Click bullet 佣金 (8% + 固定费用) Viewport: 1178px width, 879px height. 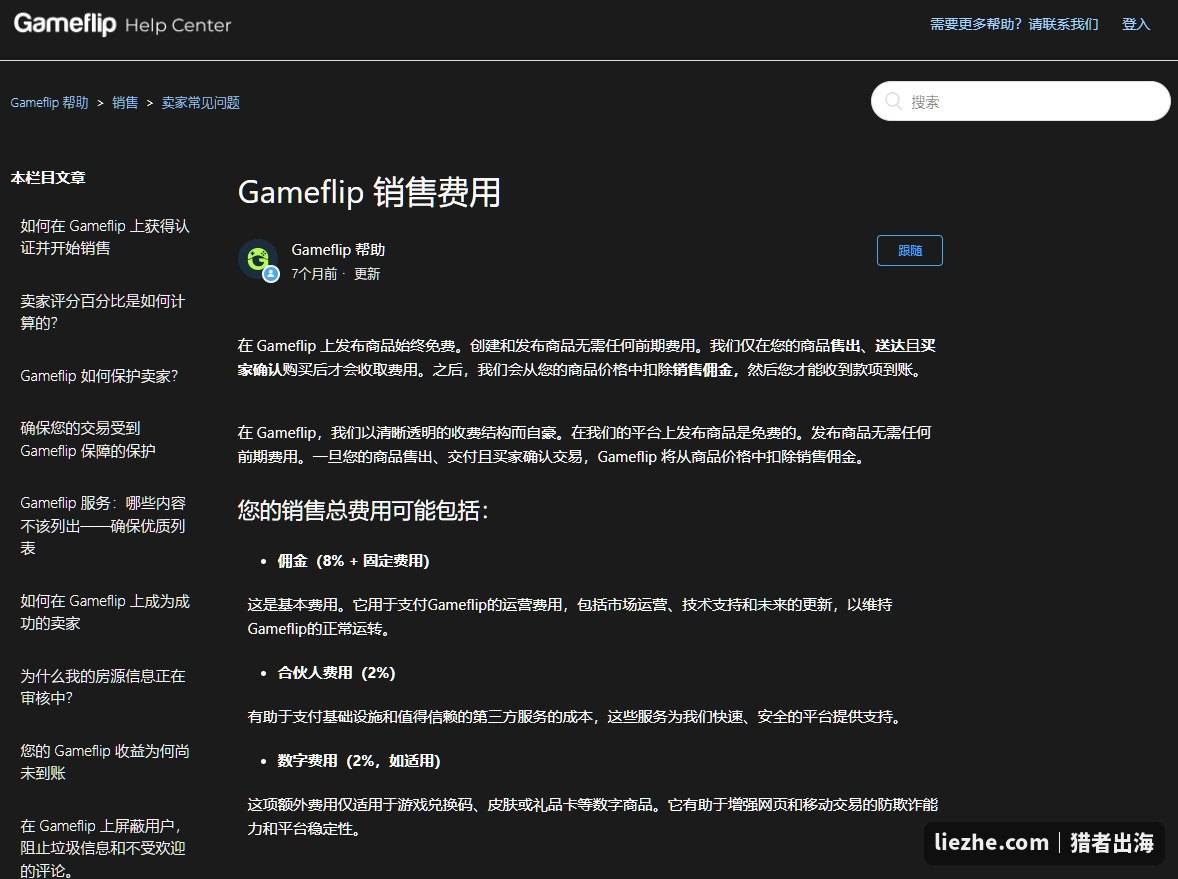coord(353,560)
